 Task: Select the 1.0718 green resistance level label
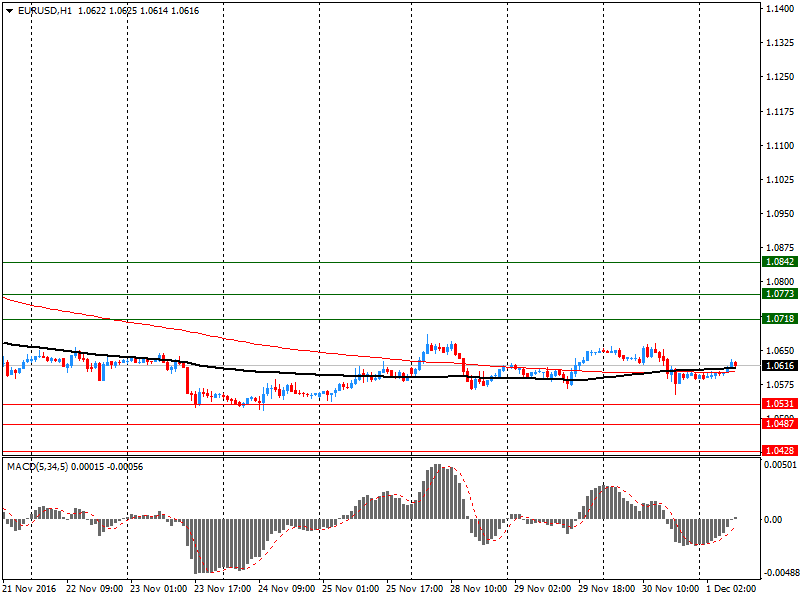(780, 318)
